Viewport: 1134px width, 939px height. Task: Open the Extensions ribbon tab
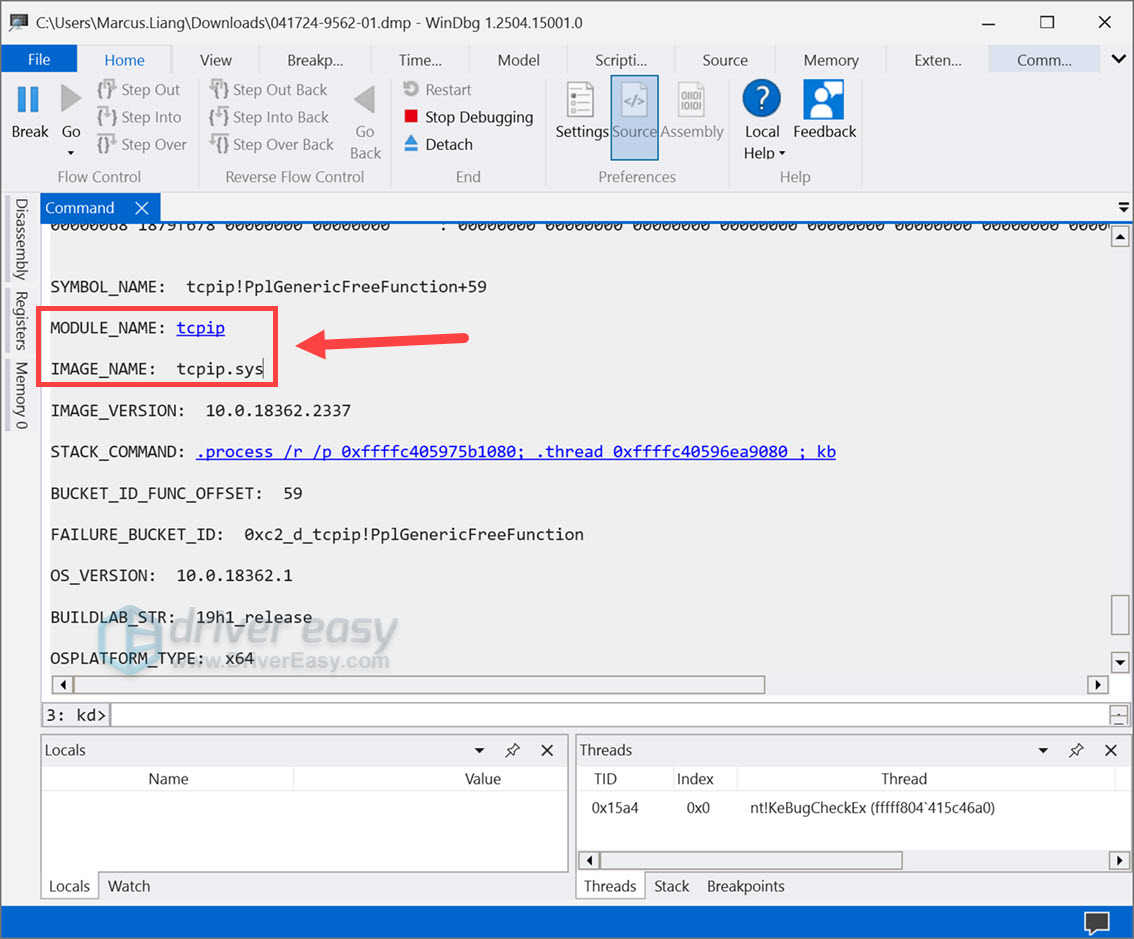tap(937, 60)
